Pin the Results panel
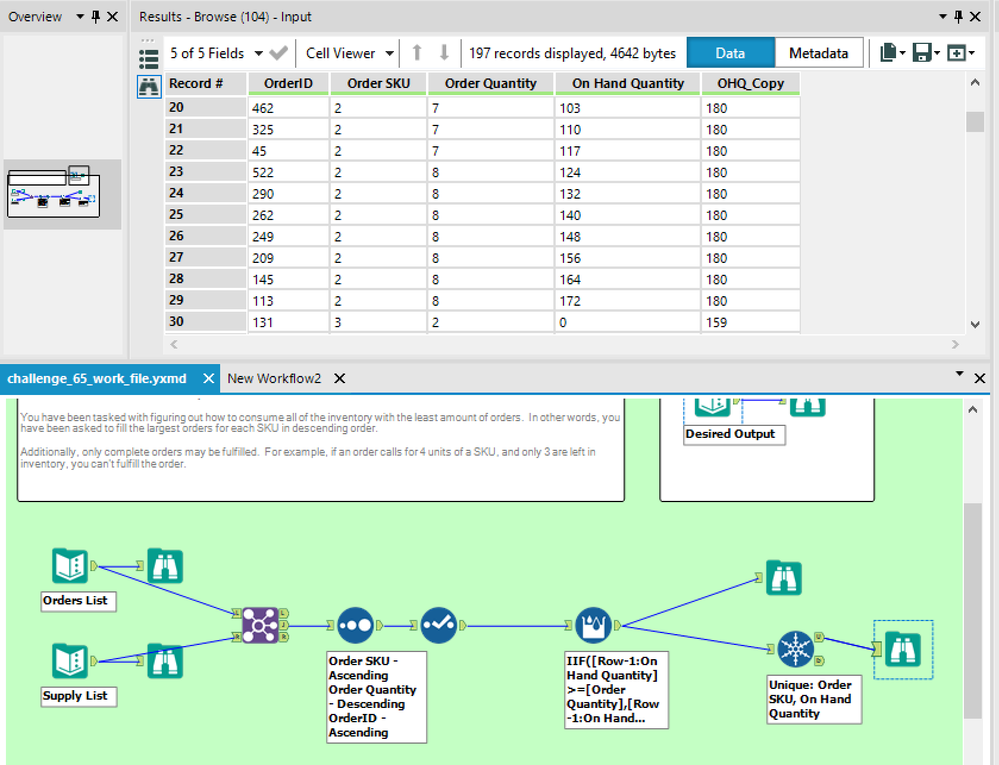999x765 pixels. click(958, 17)
